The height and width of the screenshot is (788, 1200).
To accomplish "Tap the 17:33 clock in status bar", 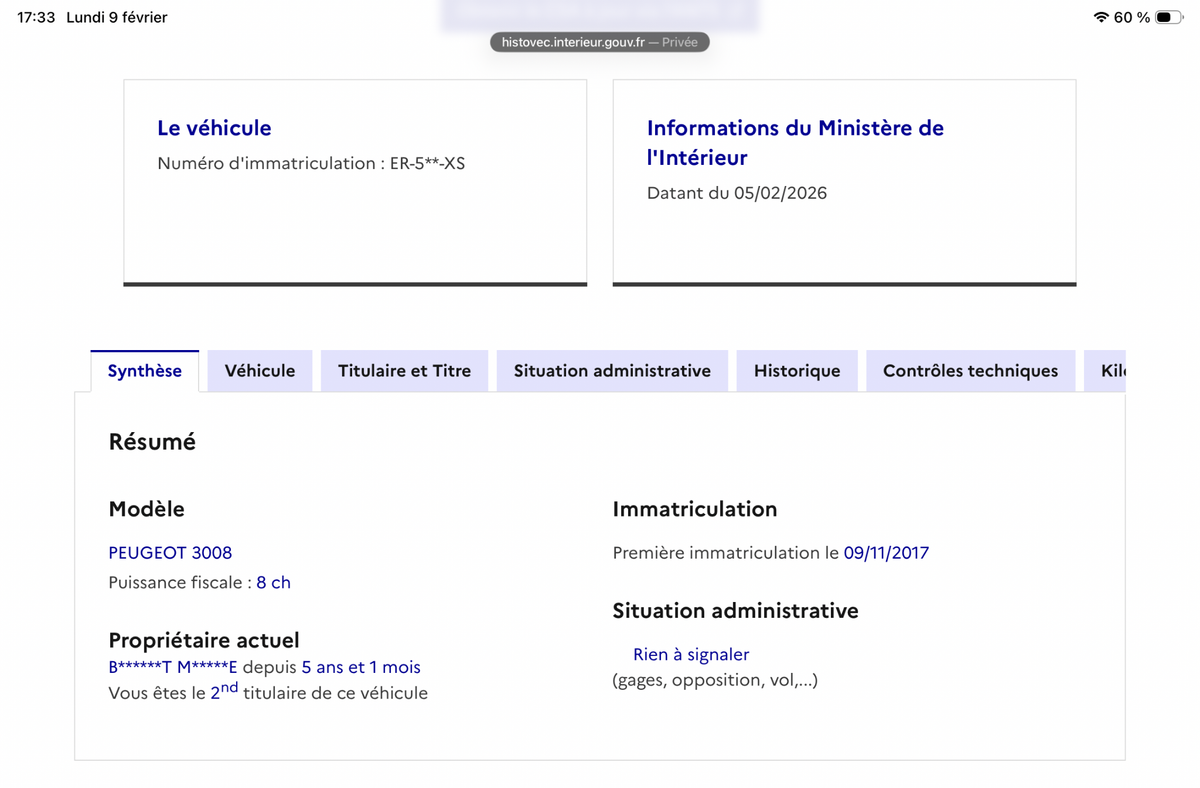I will (36, 17).
